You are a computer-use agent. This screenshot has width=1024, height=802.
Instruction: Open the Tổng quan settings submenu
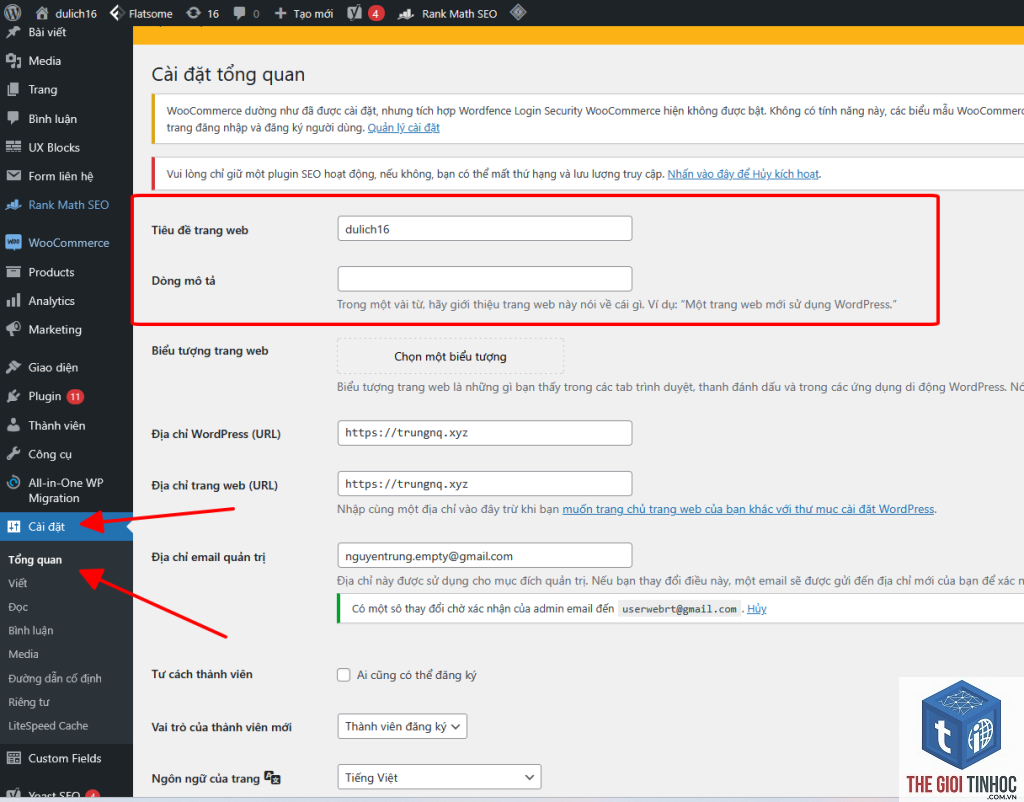[35, 560]
